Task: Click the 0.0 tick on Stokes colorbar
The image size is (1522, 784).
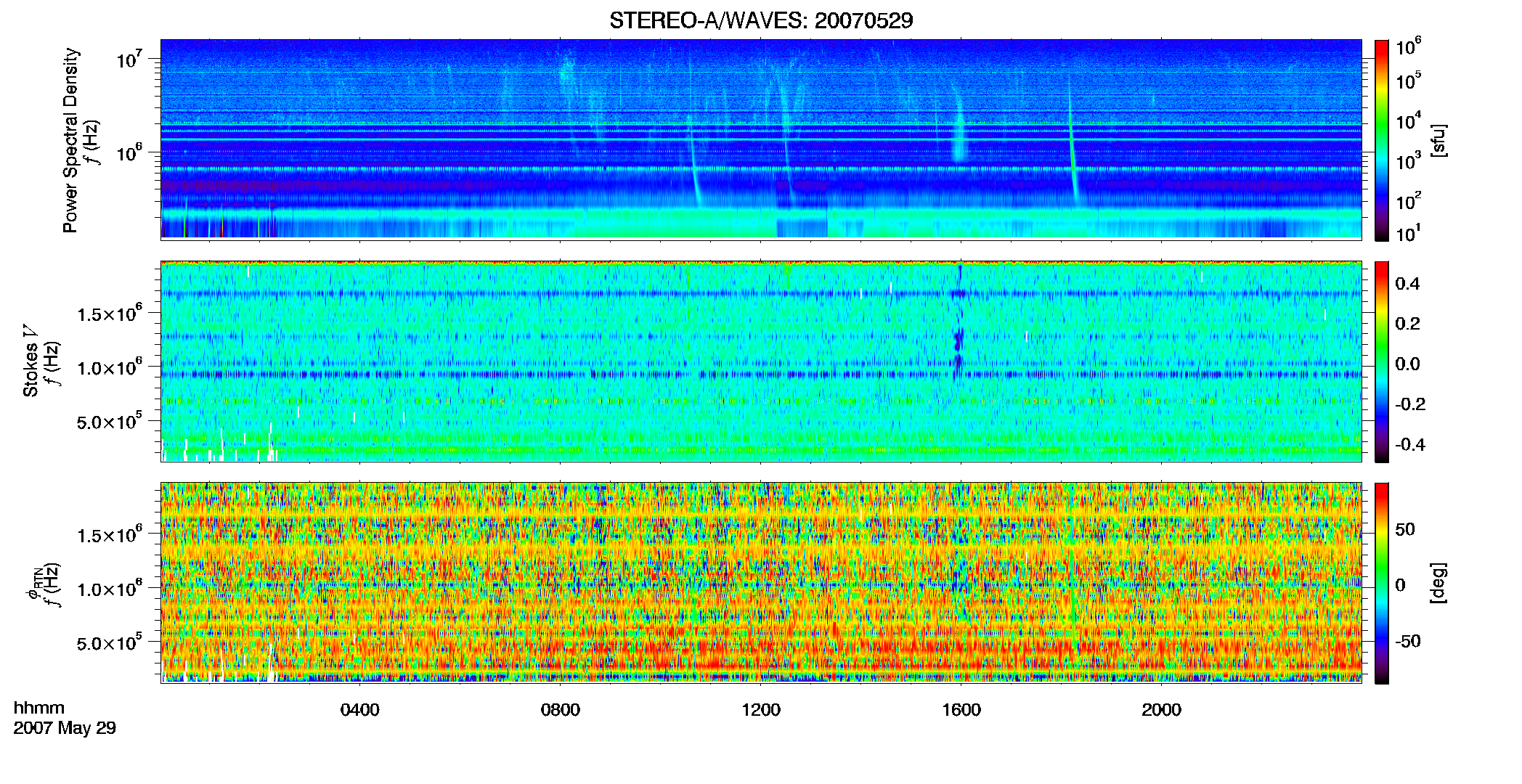Action: pos(1407,364)
